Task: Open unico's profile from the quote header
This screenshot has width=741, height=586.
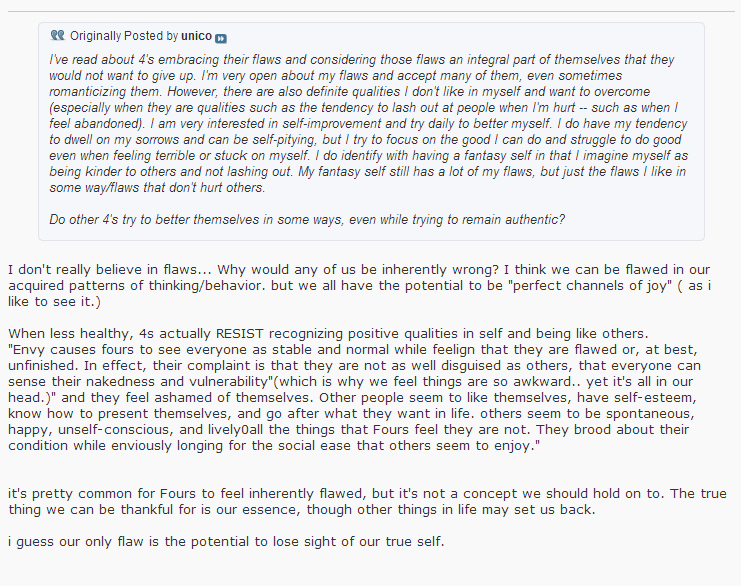Action: [197, 36]
